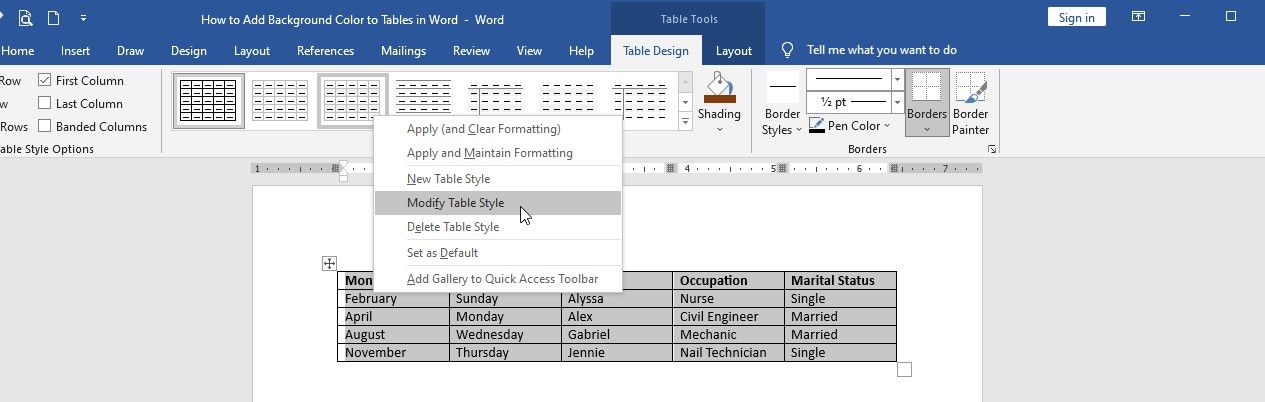Select the Border Painter tool
This screenshot has width=1265, height=402.
970,103
